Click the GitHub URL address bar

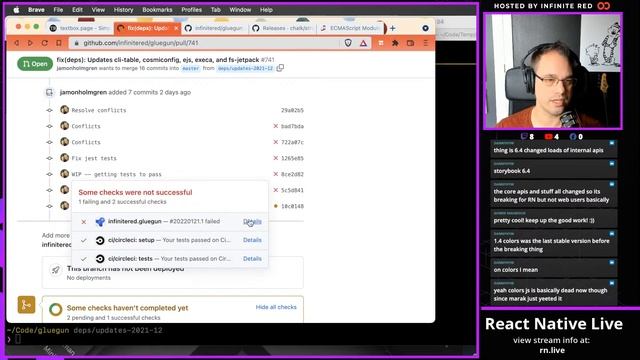point(204,43)
